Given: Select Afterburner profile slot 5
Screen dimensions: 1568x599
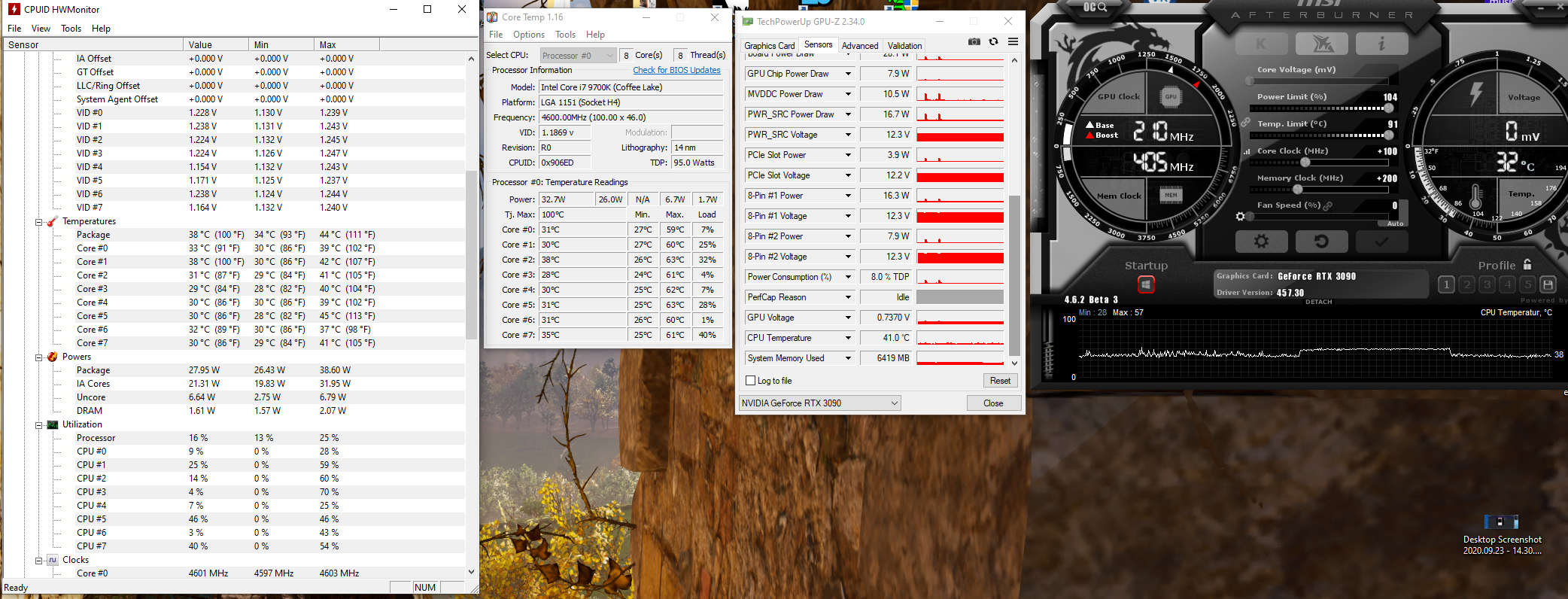Looking at the screenshot, I should (x=1527, y=284).
